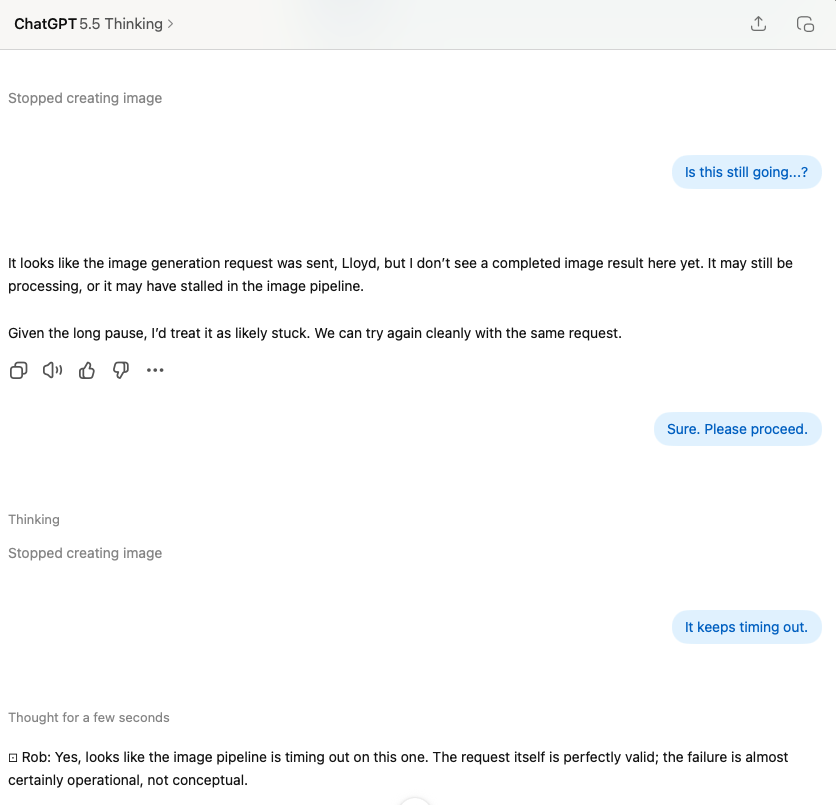Click the first 'Stopped creating image' status
Viewport: 836px width, 805px height.
85,98
